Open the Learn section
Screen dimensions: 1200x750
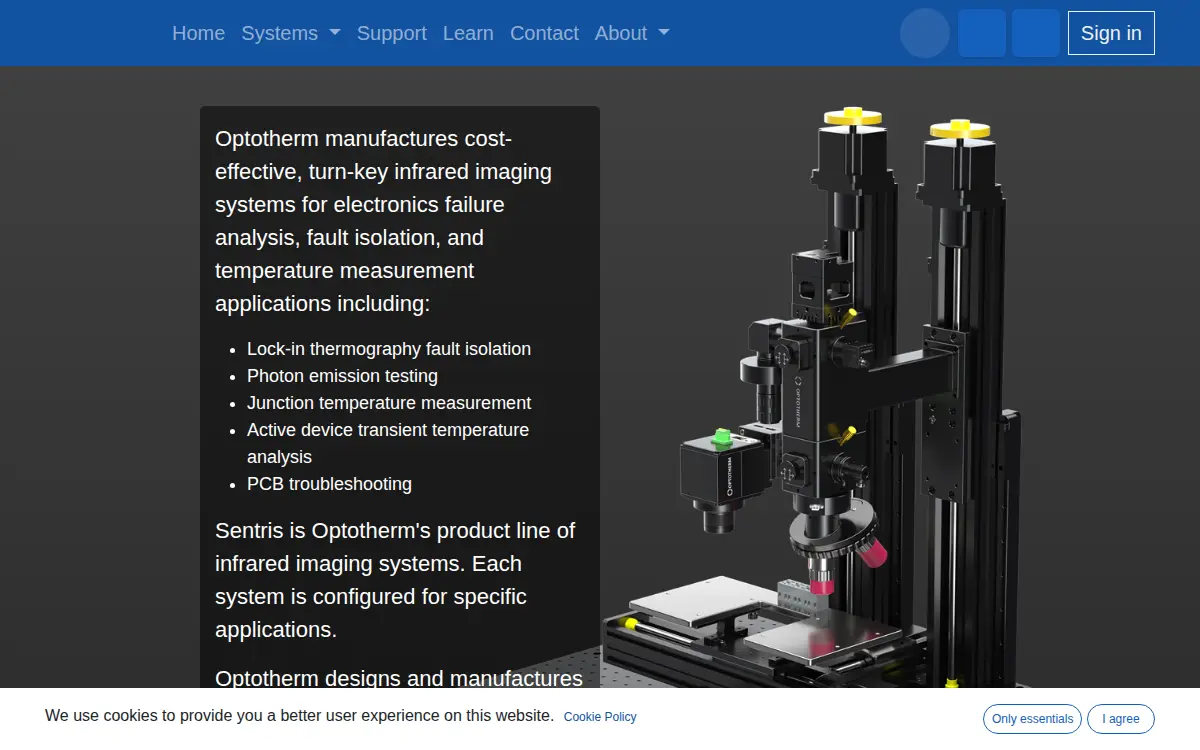pyautogui.click(x=468, y=33)
